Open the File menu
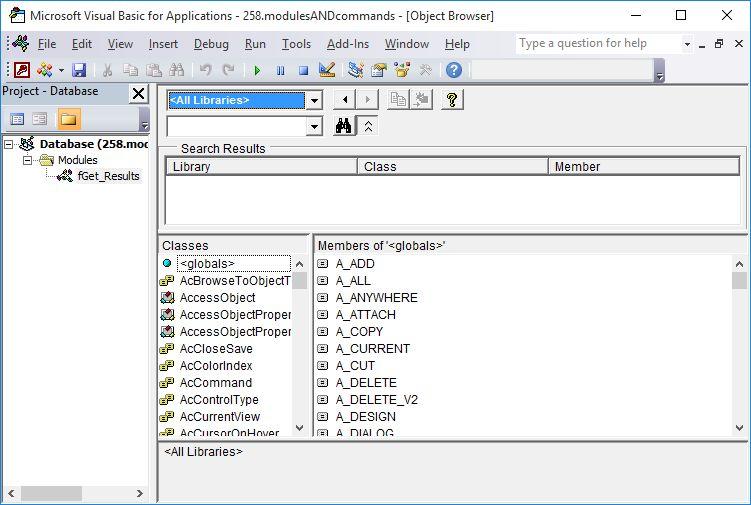This screenshot has height=505, width=751. (x=47, y=44)
